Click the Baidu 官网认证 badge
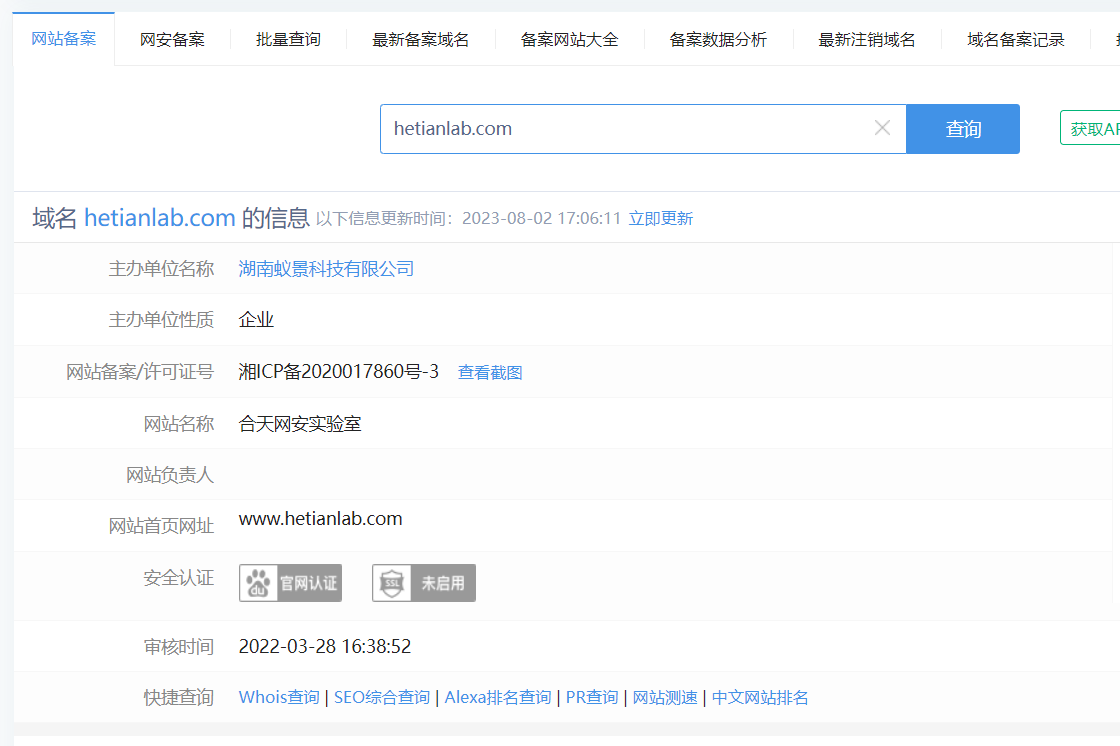The height and width of the screenshot is (746, 1120). (x=290, y=583)
